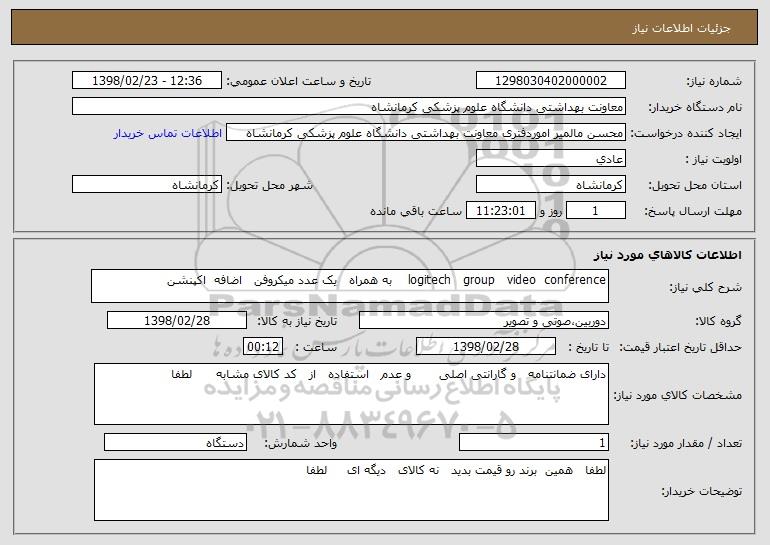Click the announcement date field 1398/02/23 - 12:36

147,80
